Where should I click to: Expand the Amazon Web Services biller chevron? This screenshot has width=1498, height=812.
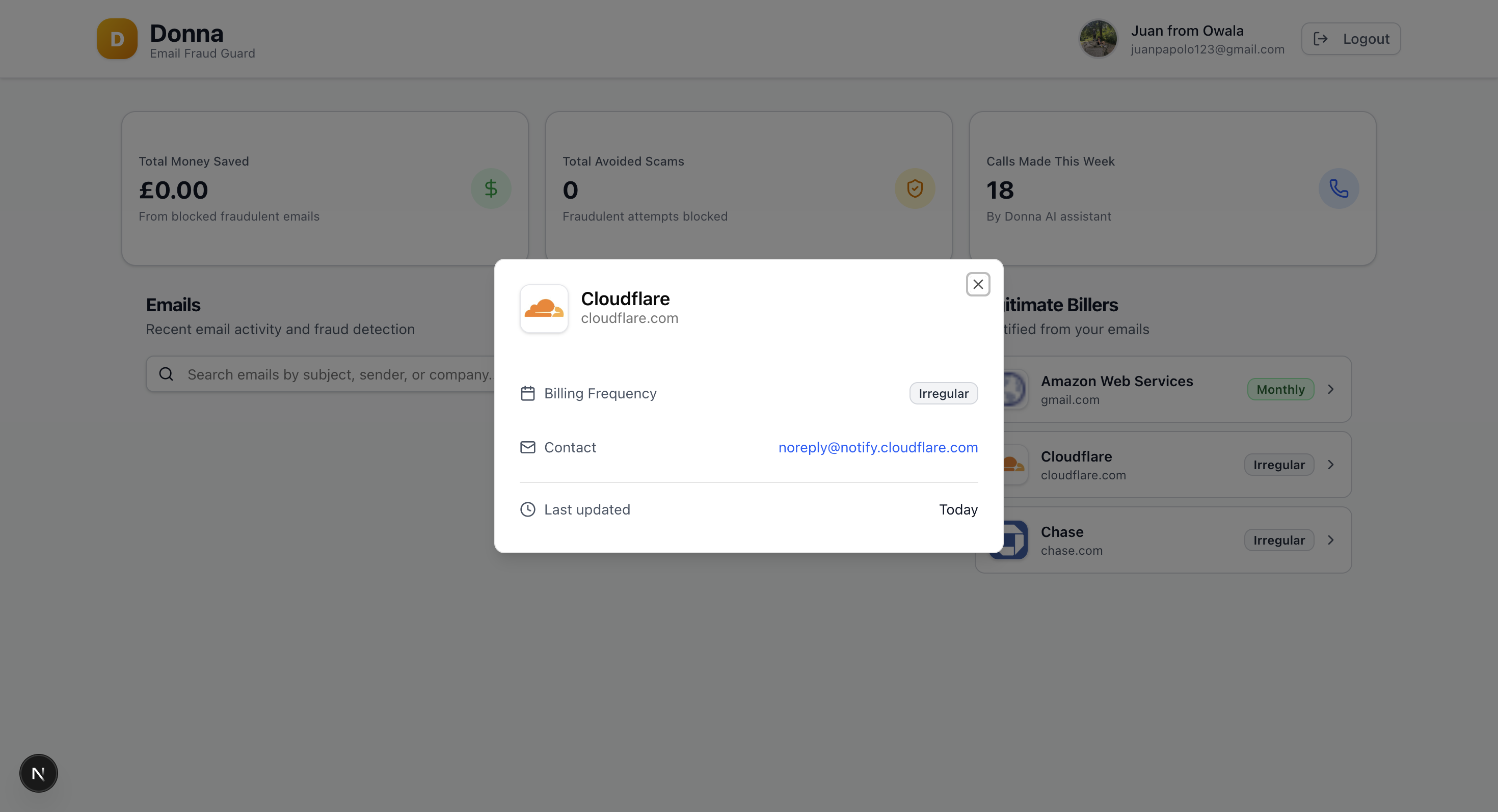click(x=1330, y=389)
